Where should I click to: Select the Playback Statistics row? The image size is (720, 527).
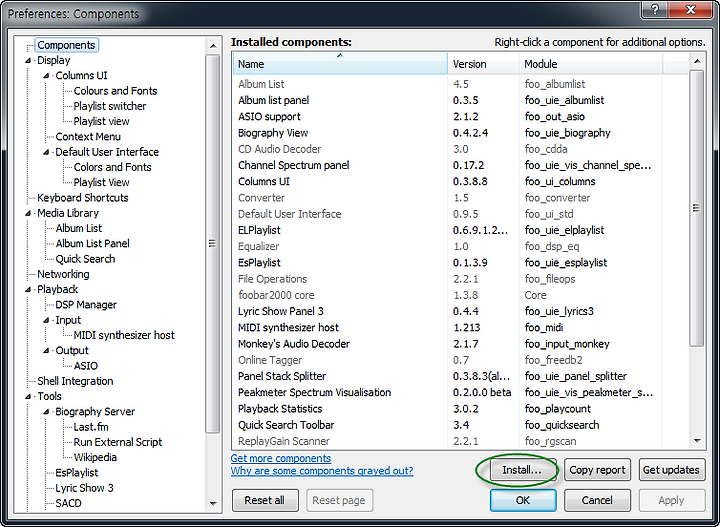[x=461, y=409]
